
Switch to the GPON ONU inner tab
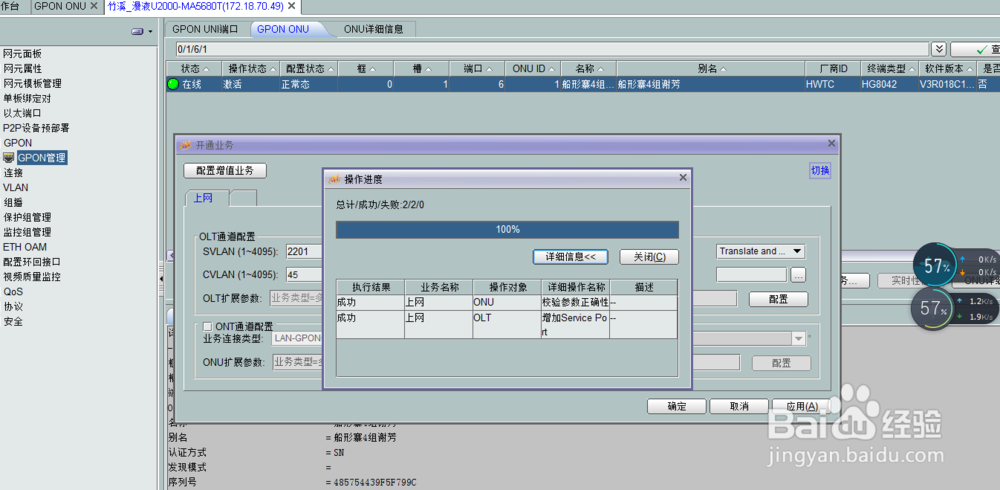pos(283,29)
